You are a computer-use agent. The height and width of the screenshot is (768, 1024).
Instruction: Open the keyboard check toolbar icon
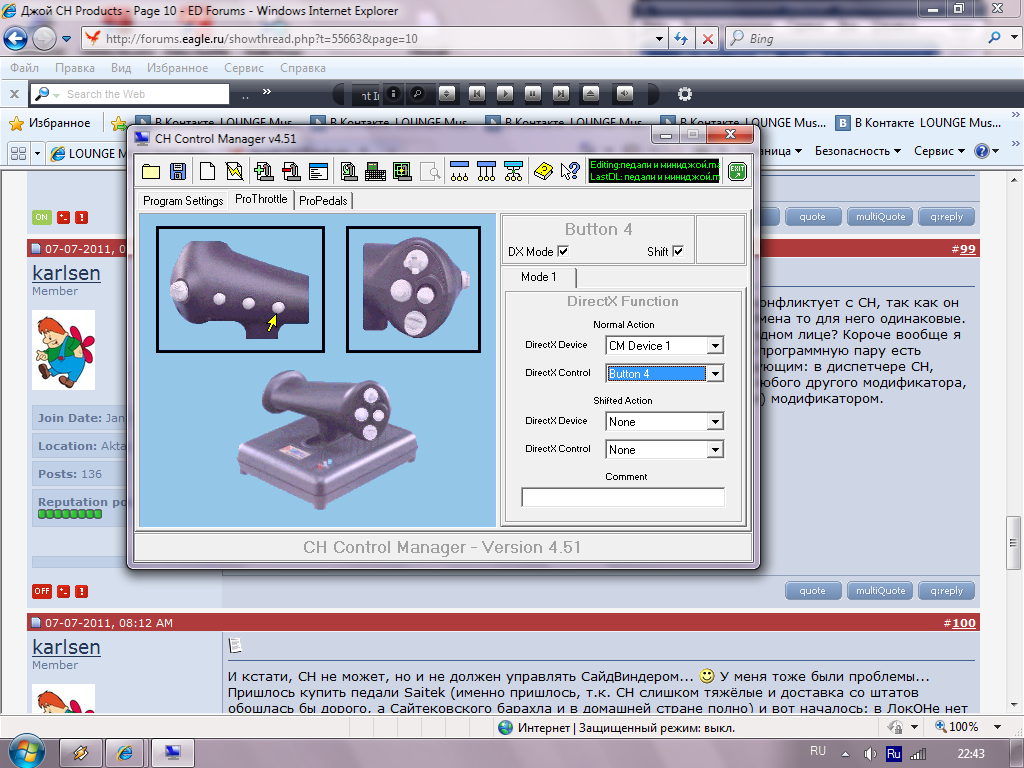pos(375,172)
